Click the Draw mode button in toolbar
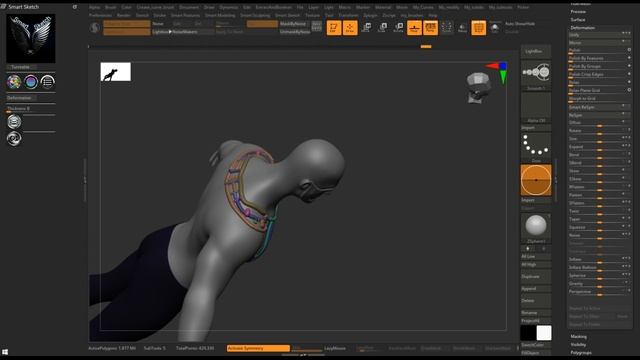The height and width of the screenshot is (360, 640). tap(350, 28)
